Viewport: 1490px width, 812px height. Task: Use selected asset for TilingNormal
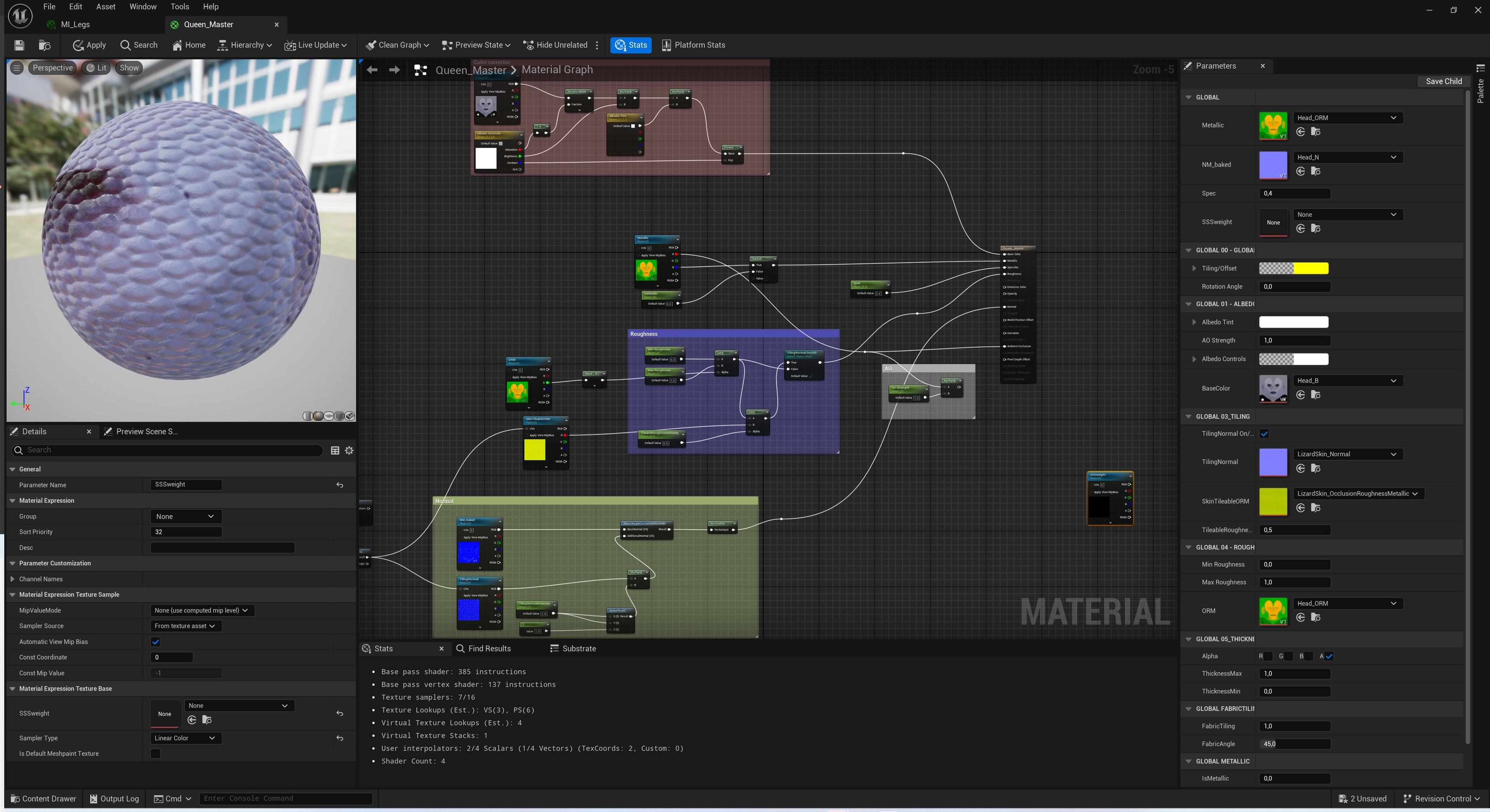1301,469
